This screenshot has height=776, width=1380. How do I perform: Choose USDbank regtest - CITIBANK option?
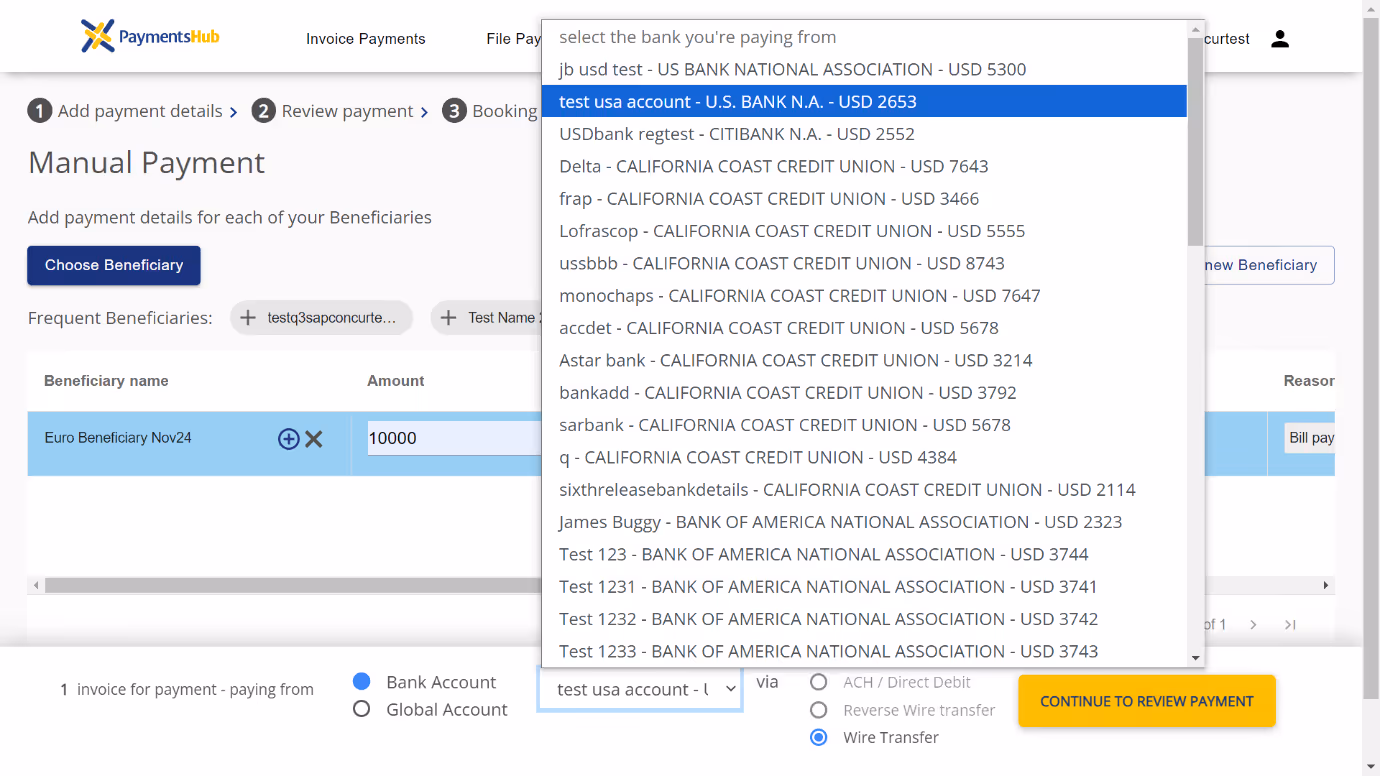tap(864, 134)
